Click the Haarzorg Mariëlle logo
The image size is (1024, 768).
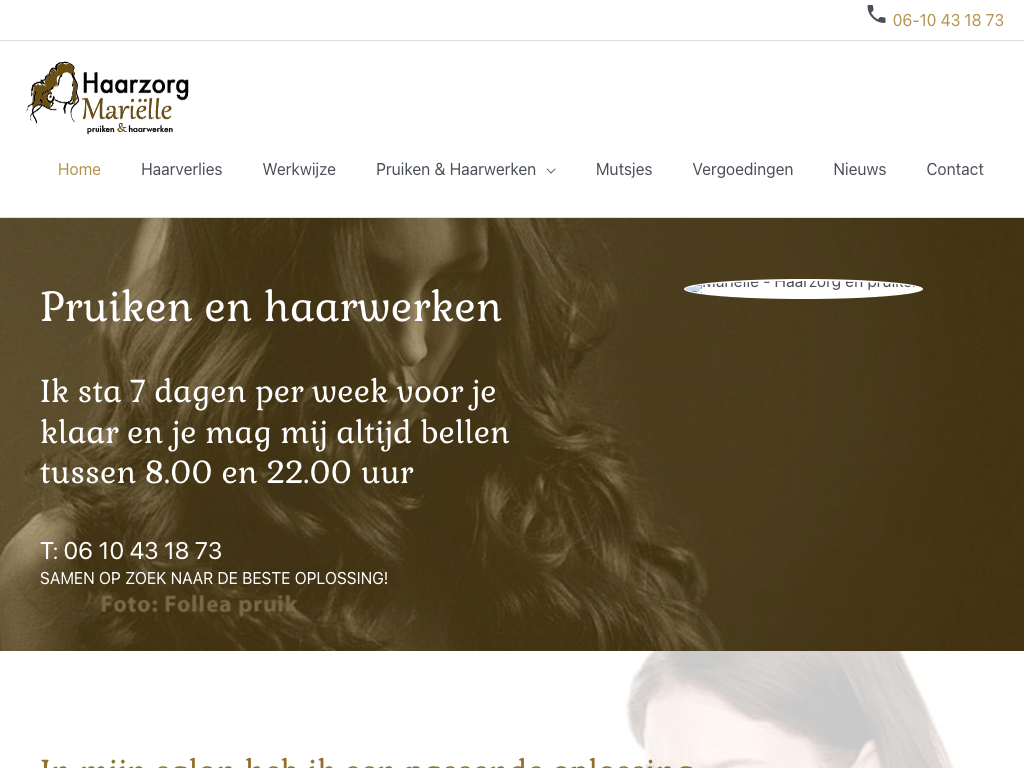[x=108, y=98]
